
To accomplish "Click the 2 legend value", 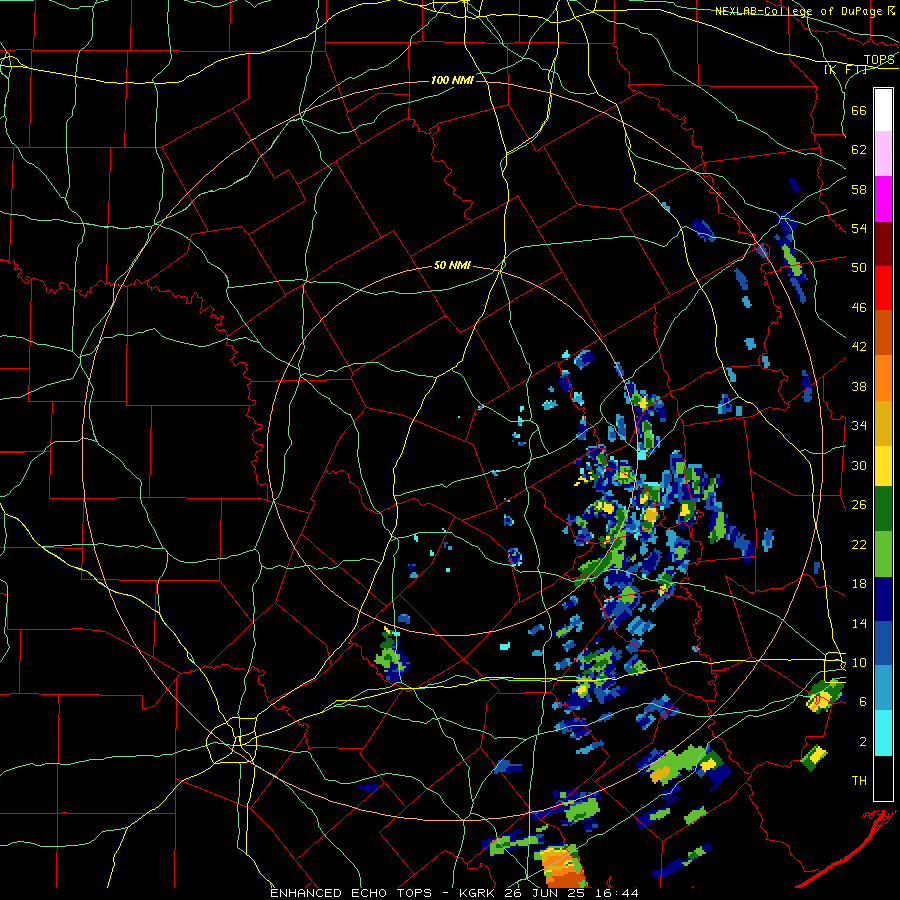I will click(x=863, y=742).
